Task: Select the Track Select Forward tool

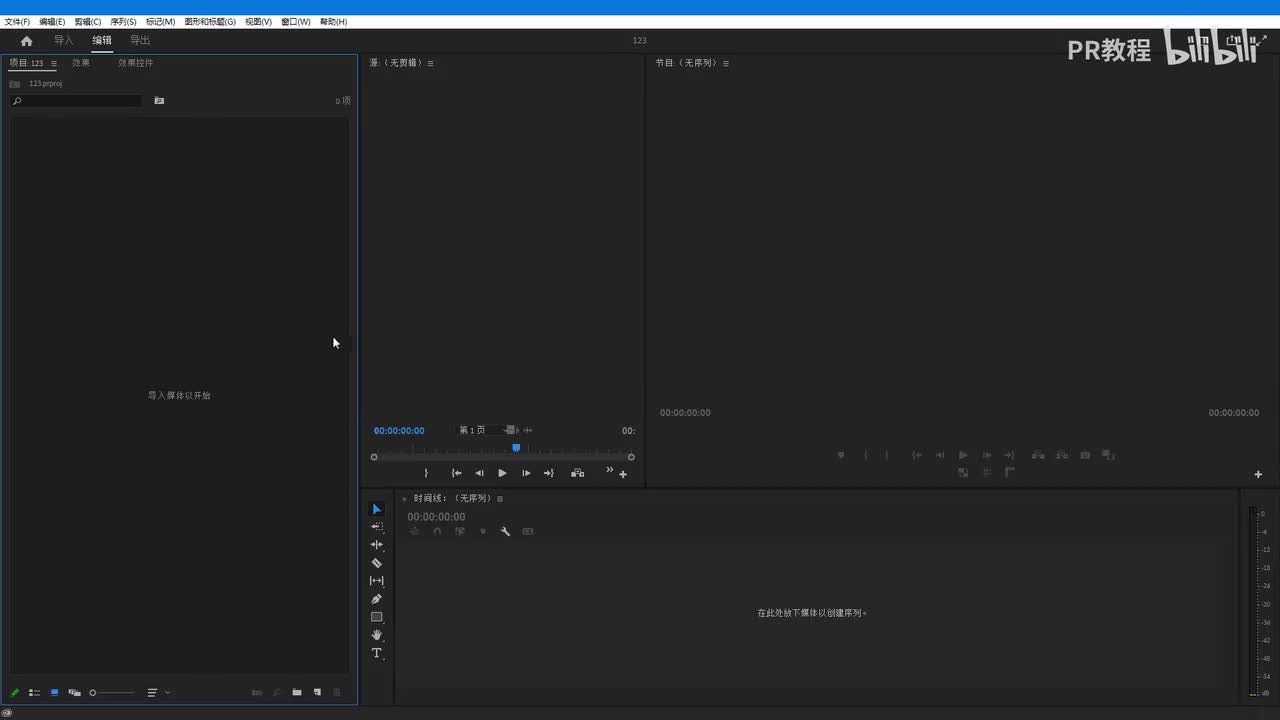Action: (377, 527)
